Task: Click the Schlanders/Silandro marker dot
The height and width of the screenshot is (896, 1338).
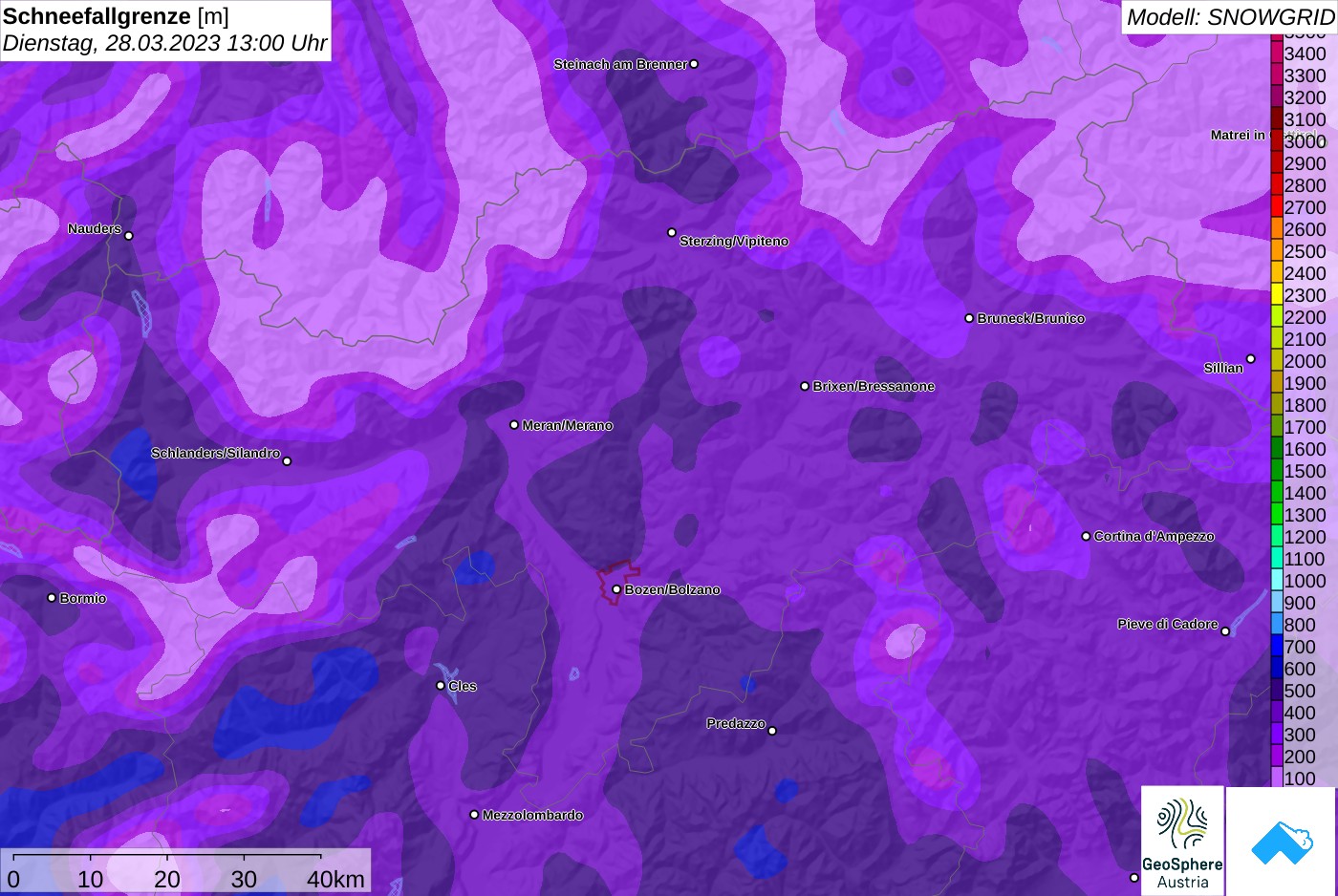Action: pyautogui.click(x=287, y=461)
